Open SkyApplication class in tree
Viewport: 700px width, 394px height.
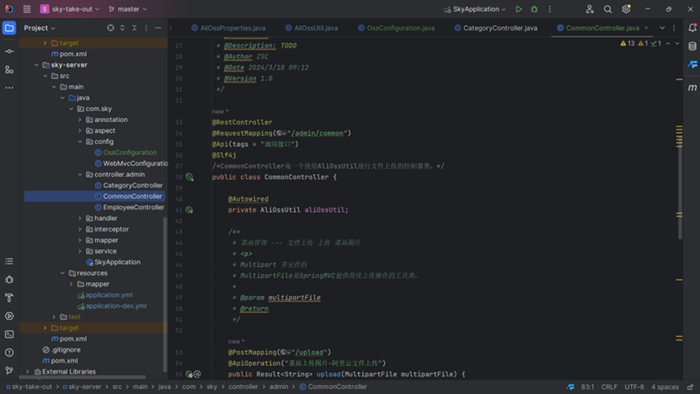113,262
